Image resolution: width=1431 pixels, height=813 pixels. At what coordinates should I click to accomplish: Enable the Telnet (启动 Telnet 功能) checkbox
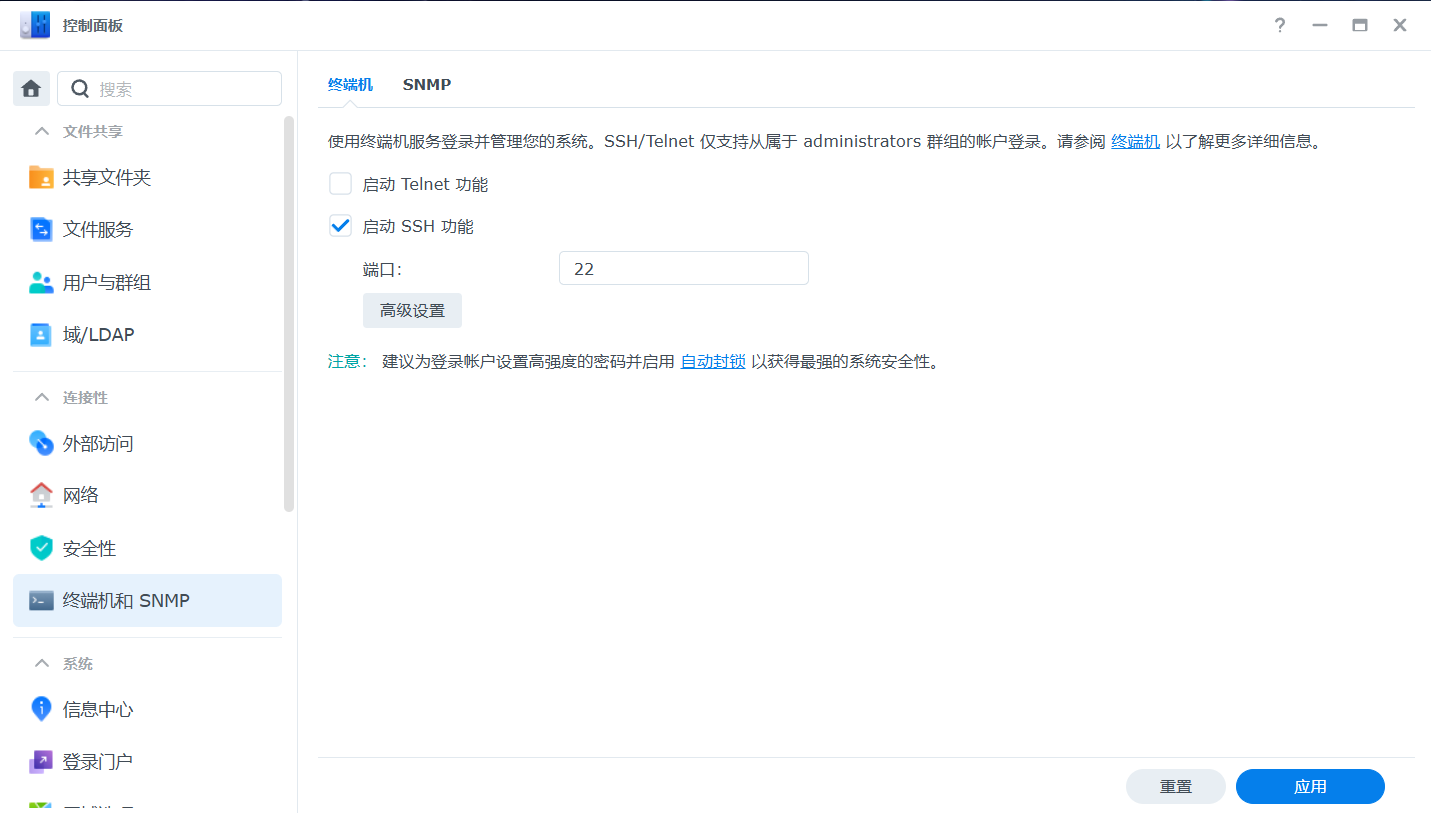pos(341,184)
